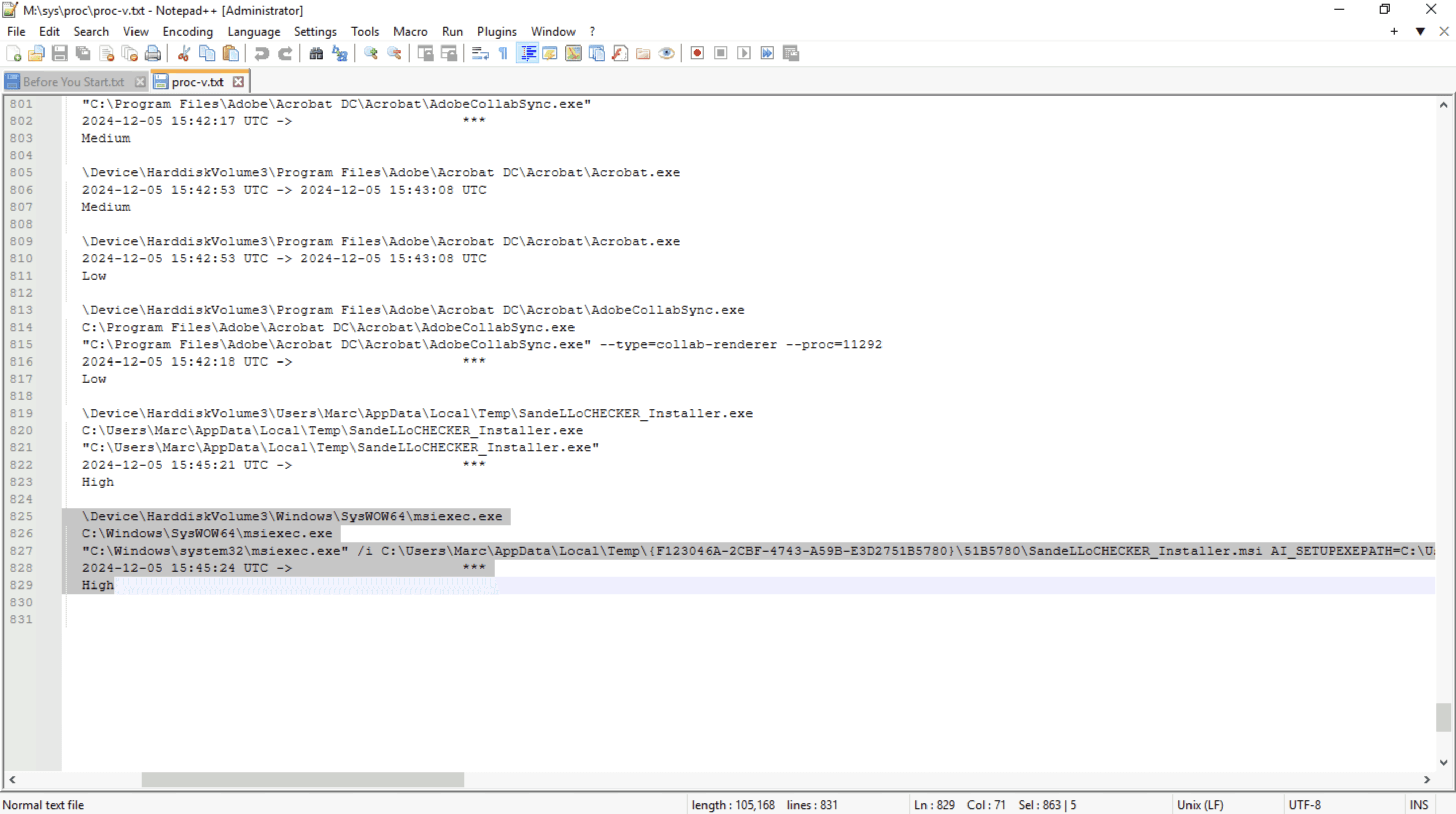
Task: Click the Undo arrow icon
Action: pyautogui.click(x=261, y=53)
